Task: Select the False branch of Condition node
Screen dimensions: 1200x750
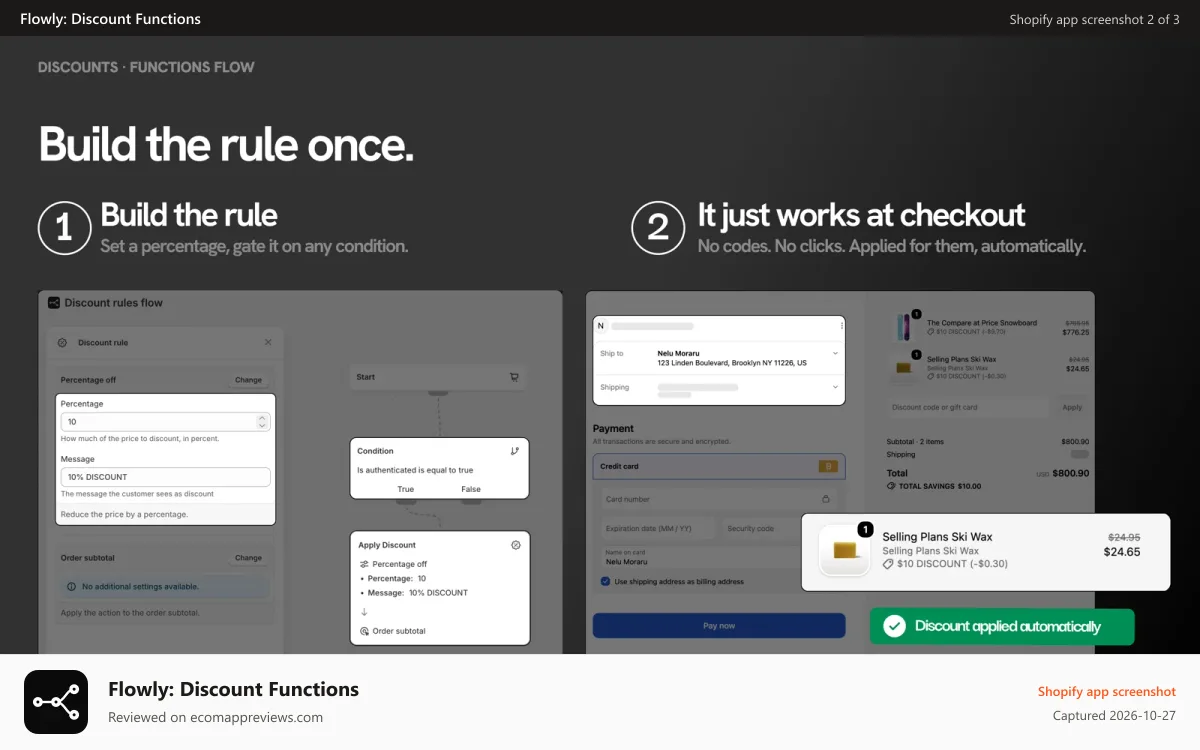Action: (471, 489)
